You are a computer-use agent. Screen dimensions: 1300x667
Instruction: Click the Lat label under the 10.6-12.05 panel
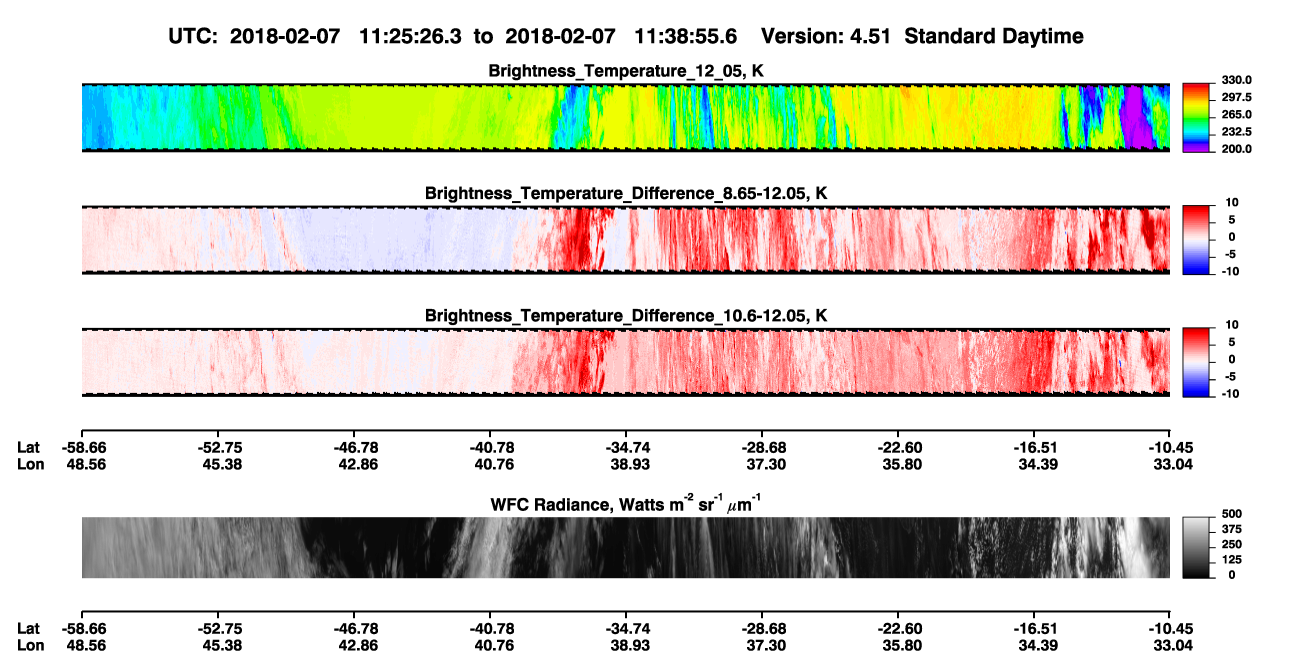coord(28,447)
